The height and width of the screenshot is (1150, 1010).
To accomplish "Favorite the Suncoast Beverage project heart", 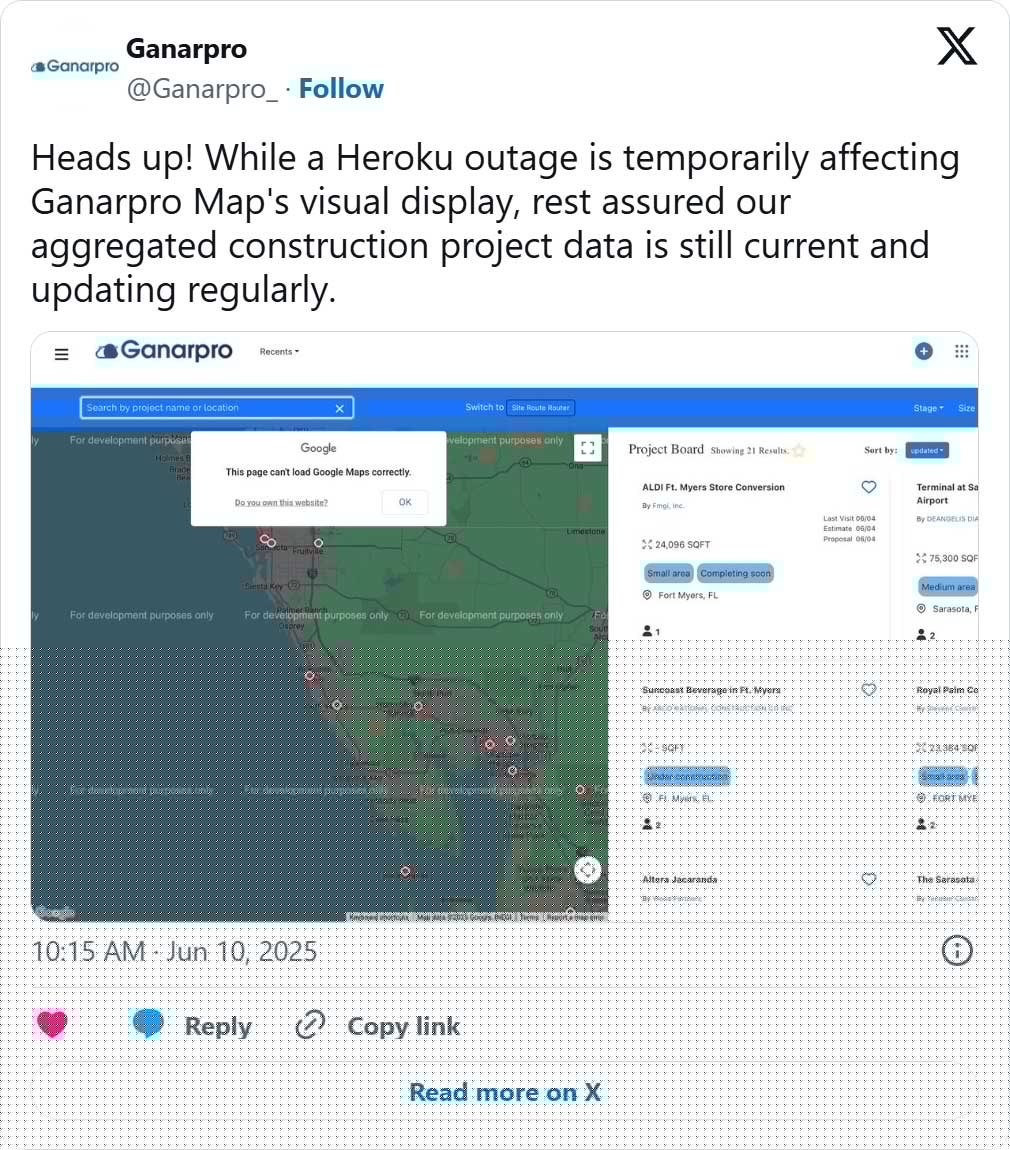I will (868, 689).
